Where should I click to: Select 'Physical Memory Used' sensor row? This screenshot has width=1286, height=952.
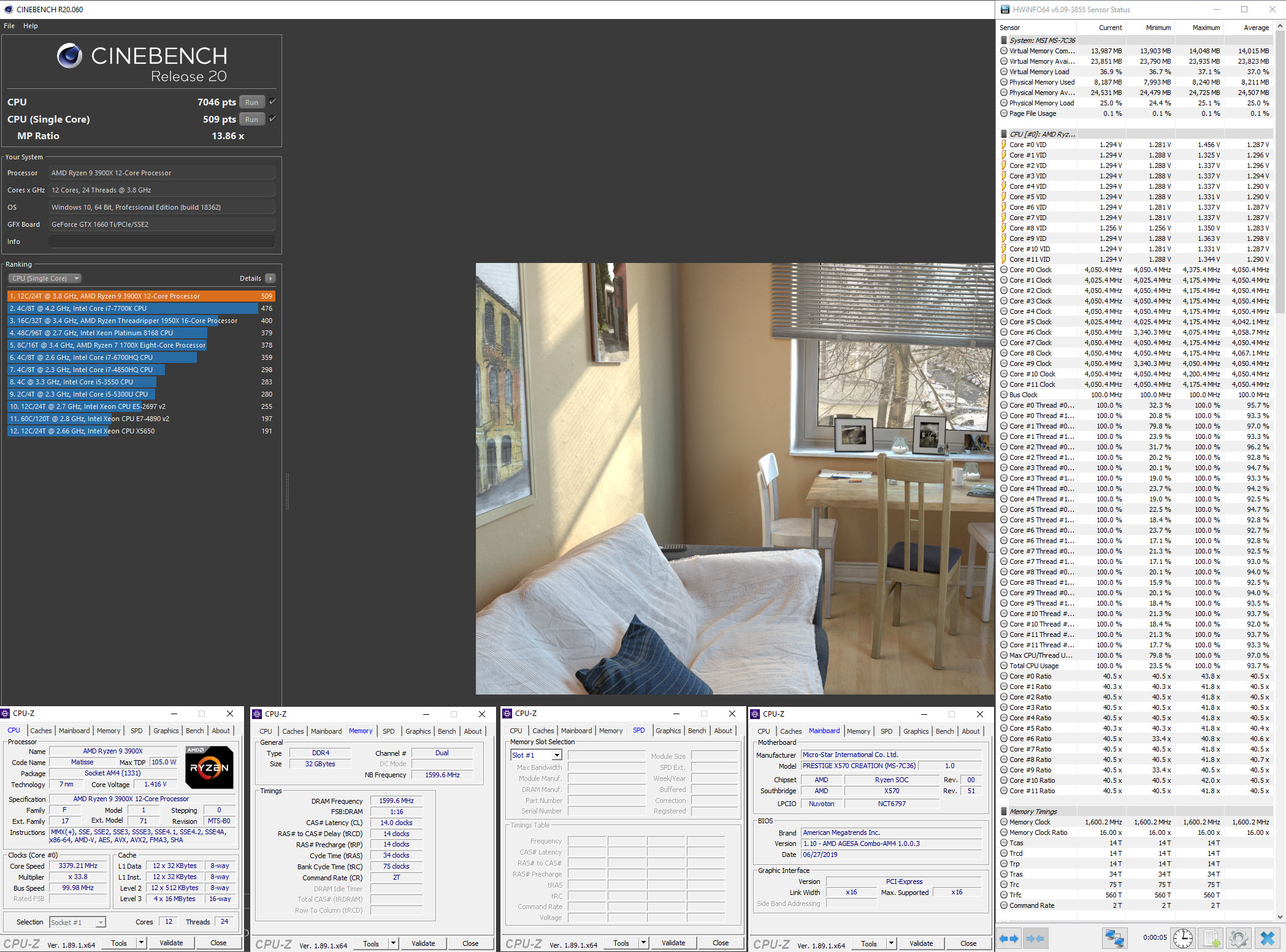click(x=1136, y=82)
